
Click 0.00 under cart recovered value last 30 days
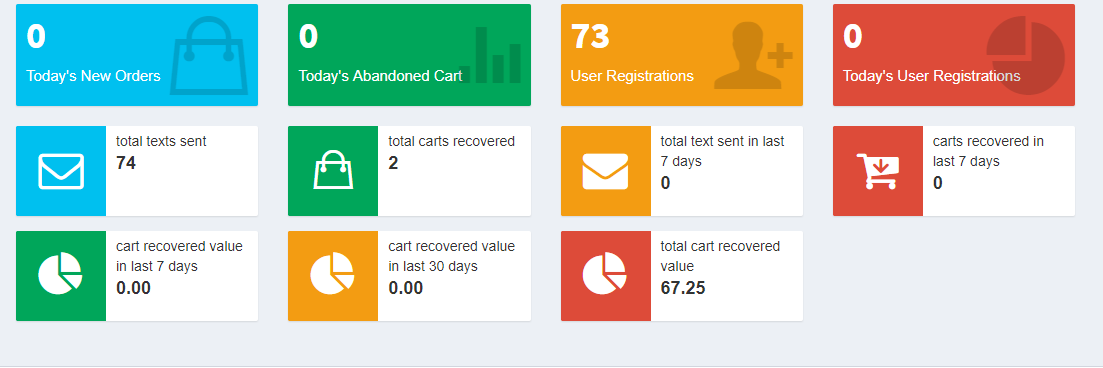click(406, 288)
